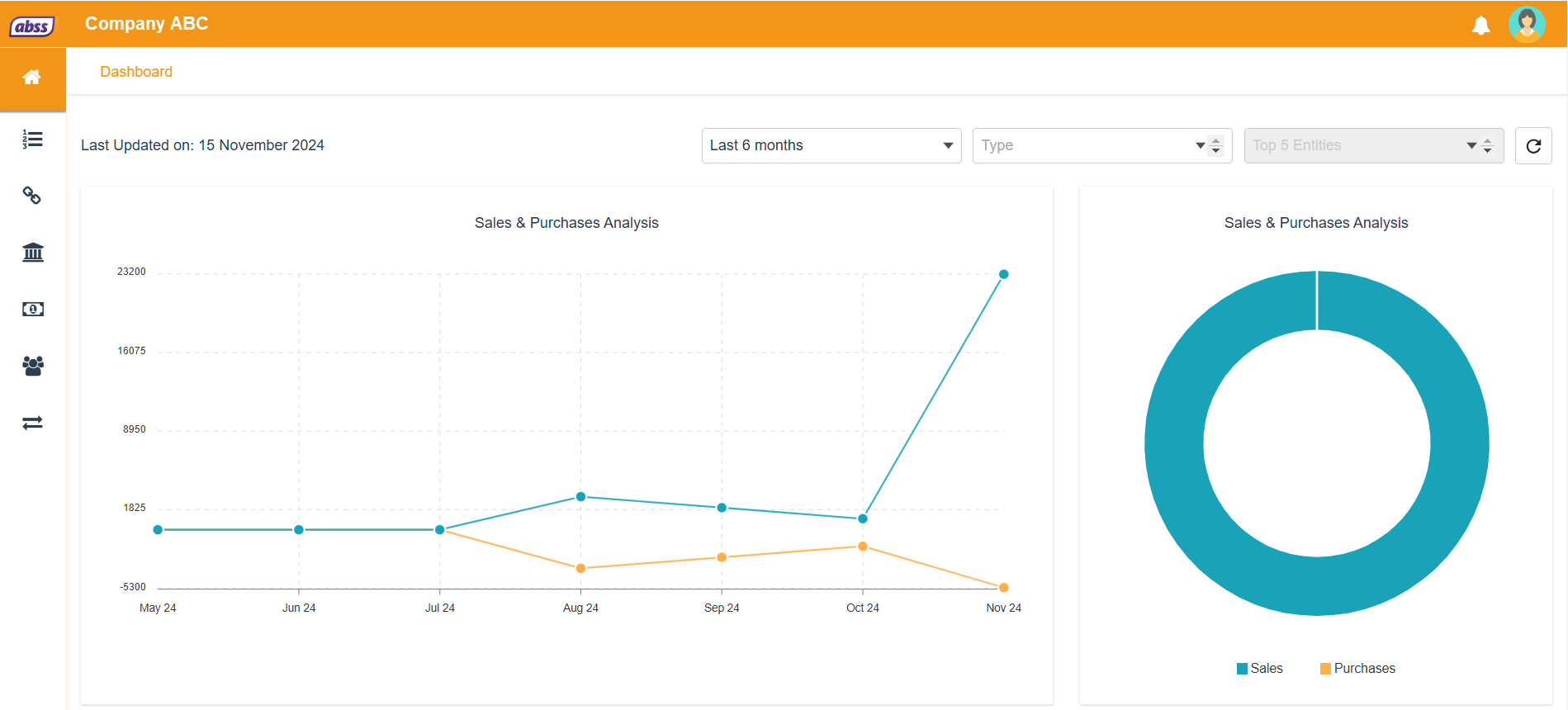The width and height of the screenshot is (1568, 710).
Task: Toggle Purchases legend in donut chart
Action: (1357, 669)
